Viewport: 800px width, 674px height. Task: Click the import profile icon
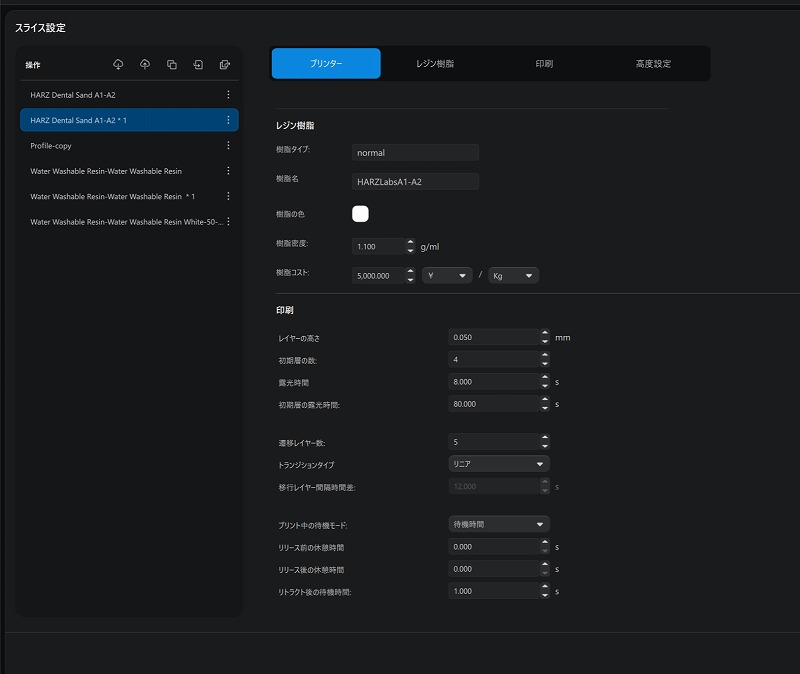pyautogui.click(x=198, y=64)
